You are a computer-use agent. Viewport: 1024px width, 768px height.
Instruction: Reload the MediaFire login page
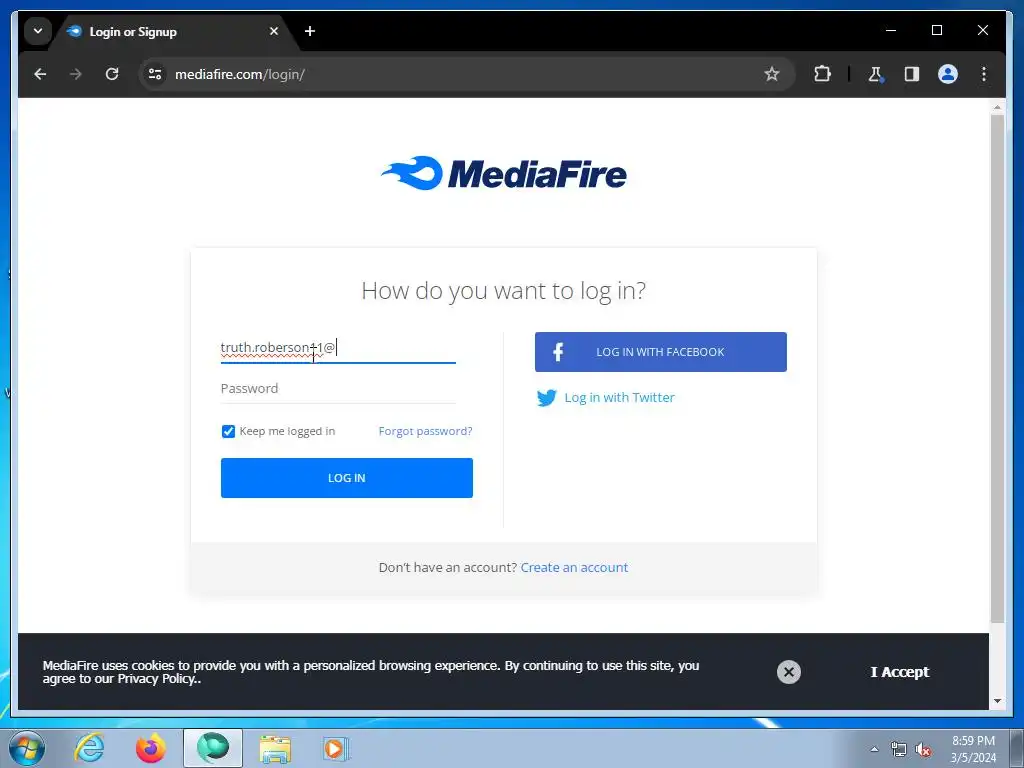pyautogui.click(x=112, y=74)
